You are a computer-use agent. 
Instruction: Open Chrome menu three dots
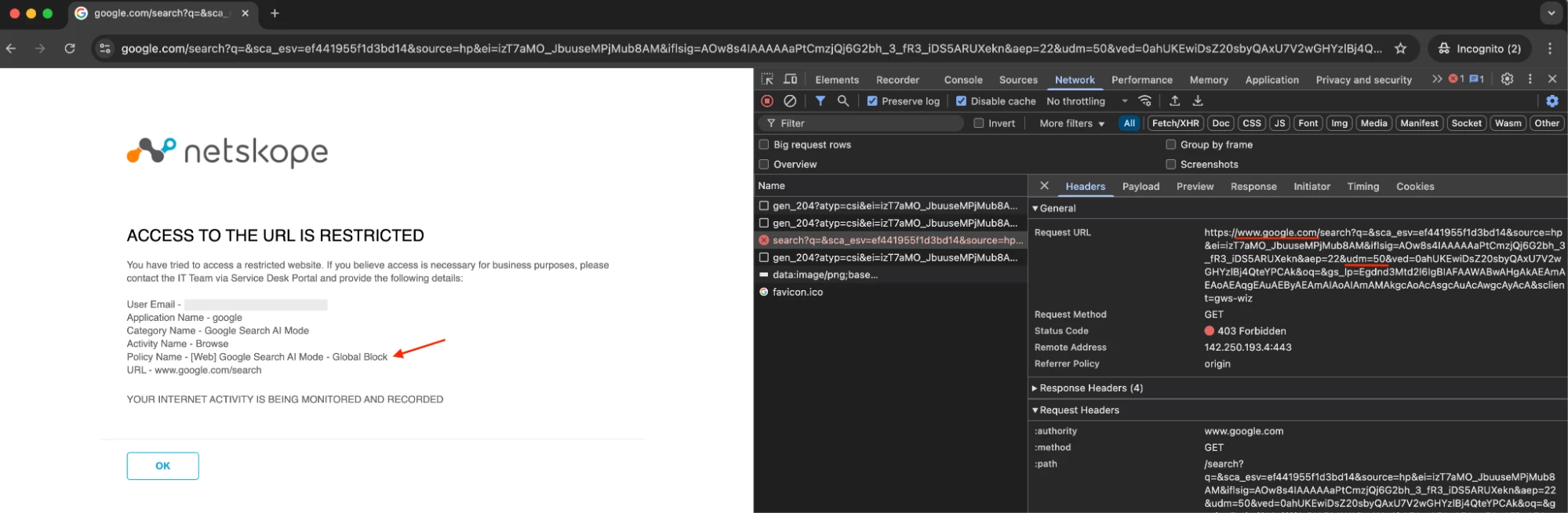1550,49
